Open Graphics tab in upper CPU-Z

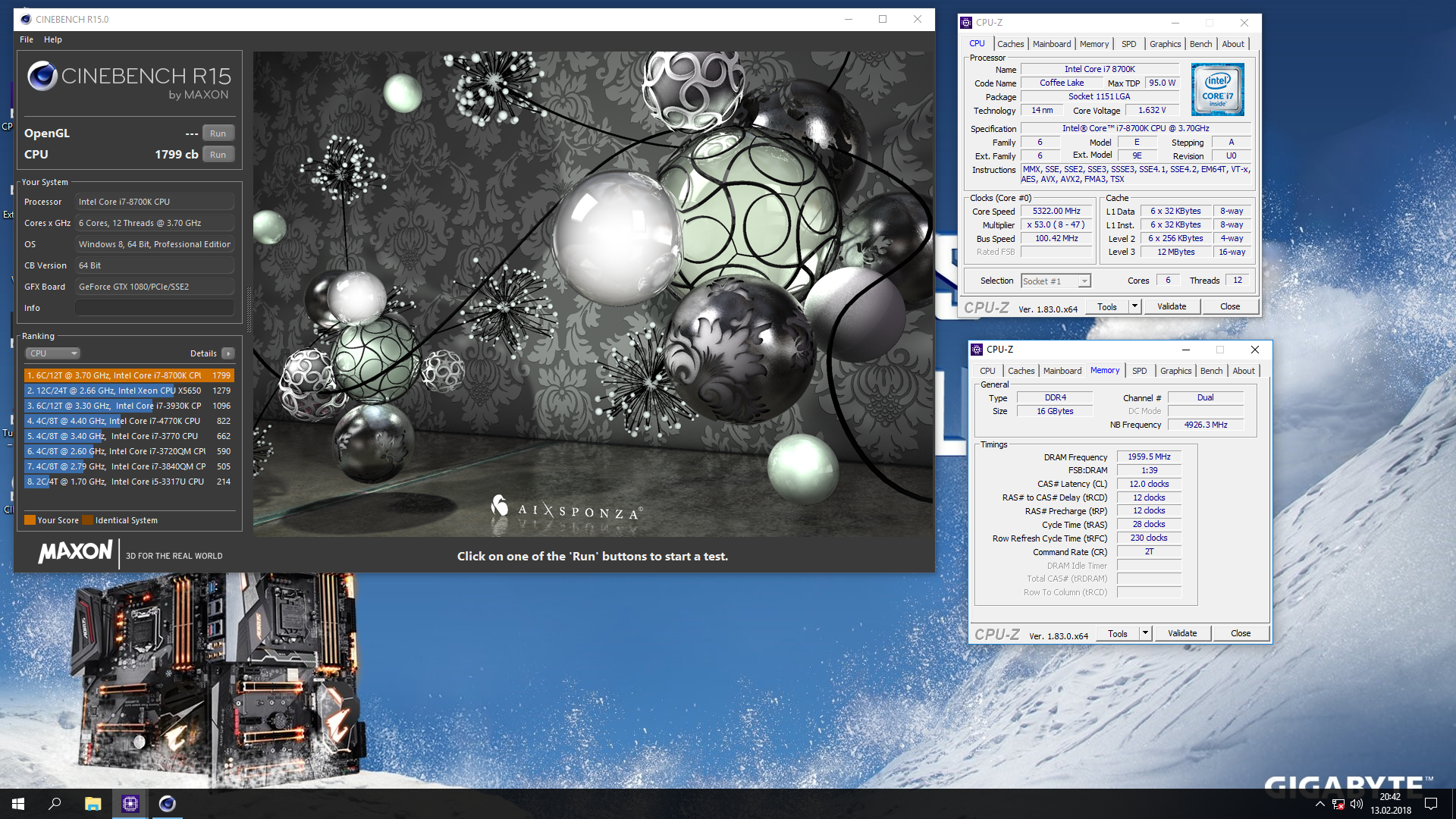click(1165, 44)
